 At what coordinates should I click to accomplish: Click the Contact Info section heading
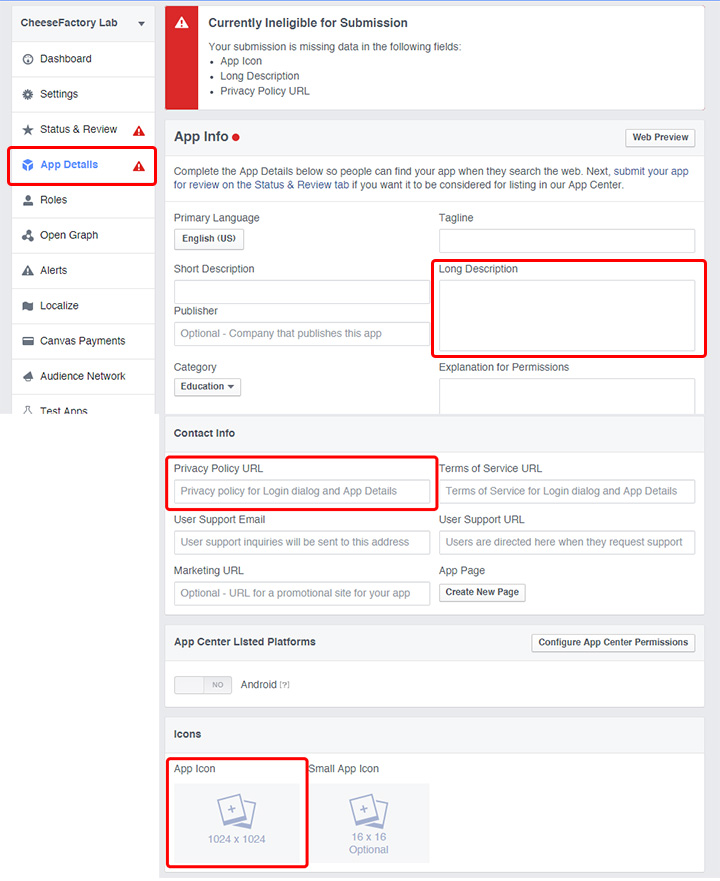coord(204,433)
